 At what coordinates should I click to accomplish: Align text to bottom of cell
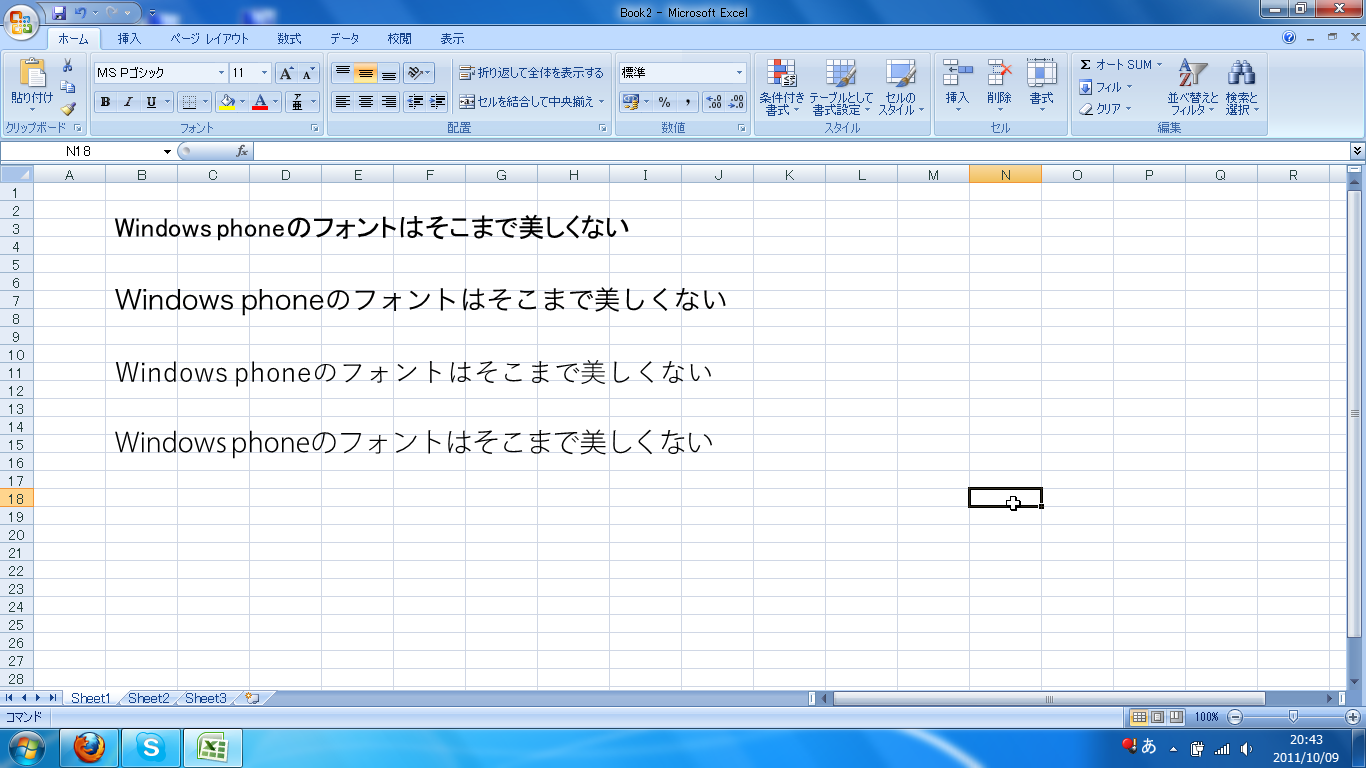pos(388,73)
